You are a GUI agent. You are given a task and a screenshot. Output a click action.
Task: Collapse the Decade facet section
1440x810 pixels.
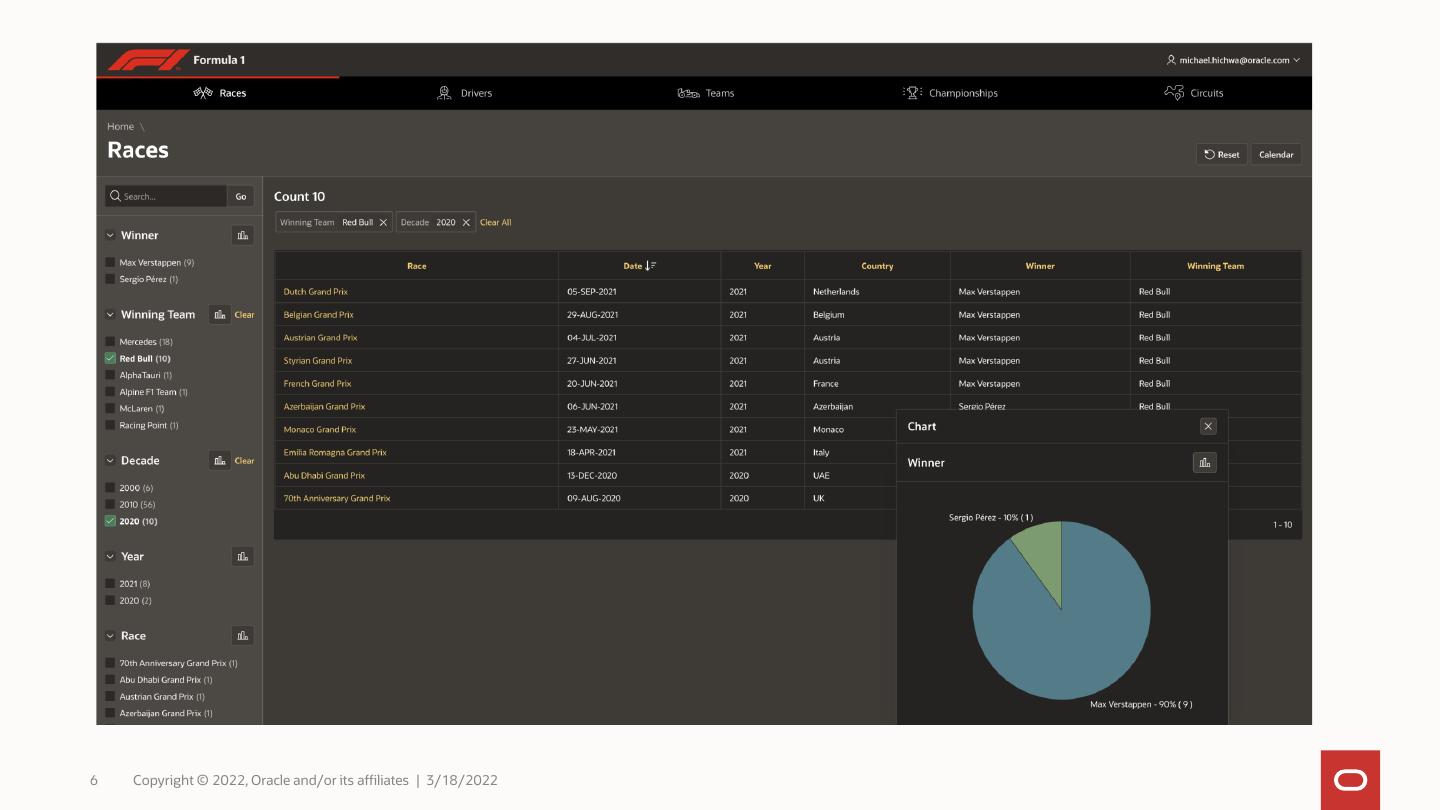pos(110,461)
